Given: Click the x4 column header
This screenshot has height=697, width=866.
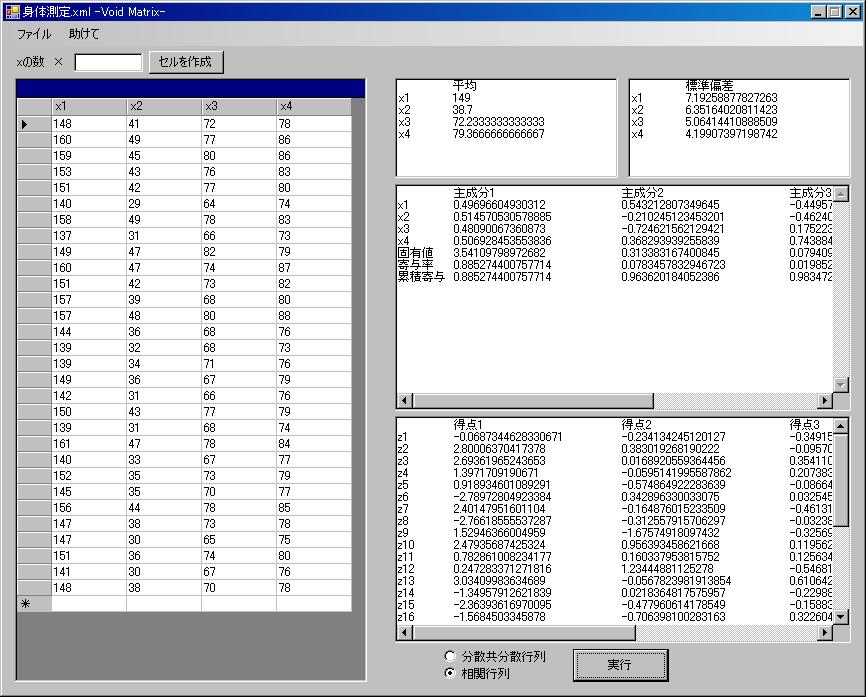Looking at the screenshot, I should pyautogui.click(x=313, y=107).
